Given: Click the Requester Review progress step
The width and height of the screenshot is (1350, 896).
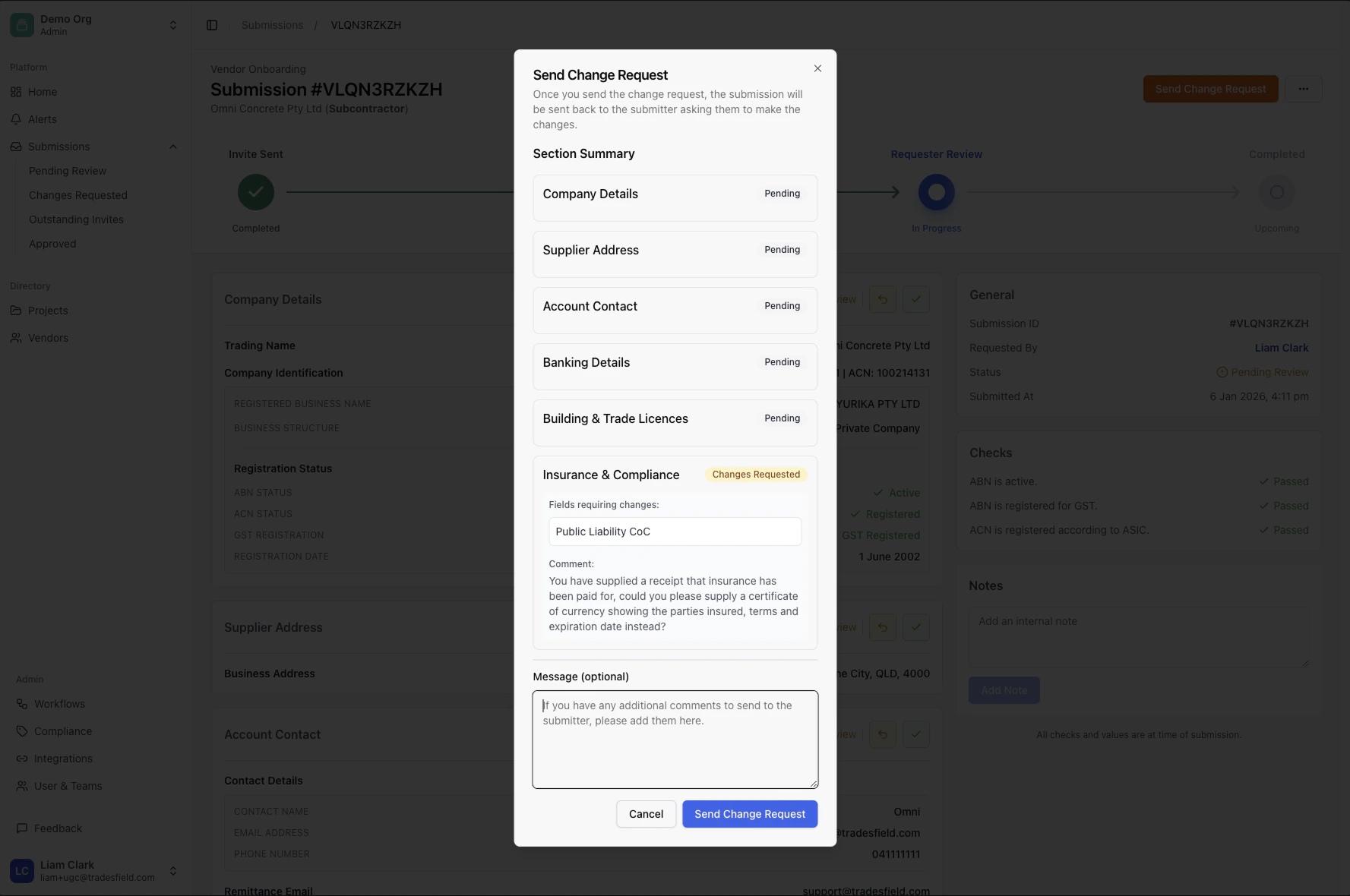Looking at the screenshot, I should (936, 191).
